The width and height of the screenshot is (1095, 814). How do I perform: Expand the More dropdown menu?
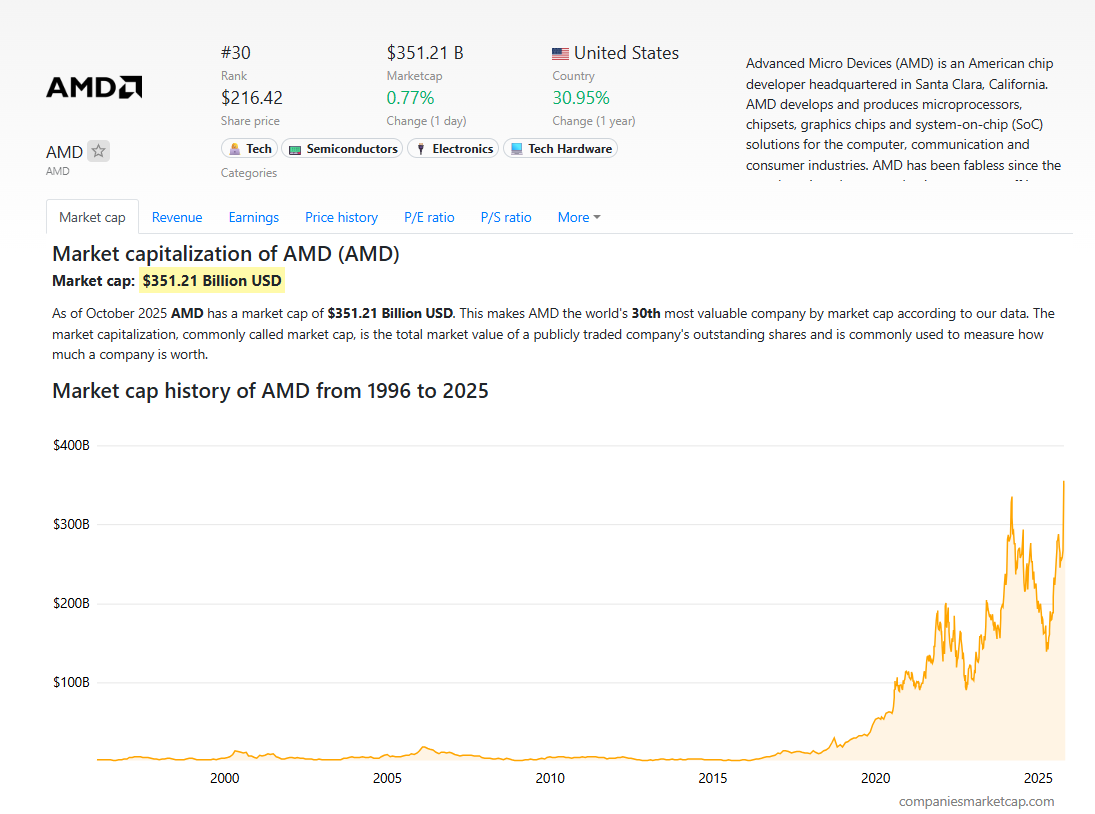pos(579,217)
